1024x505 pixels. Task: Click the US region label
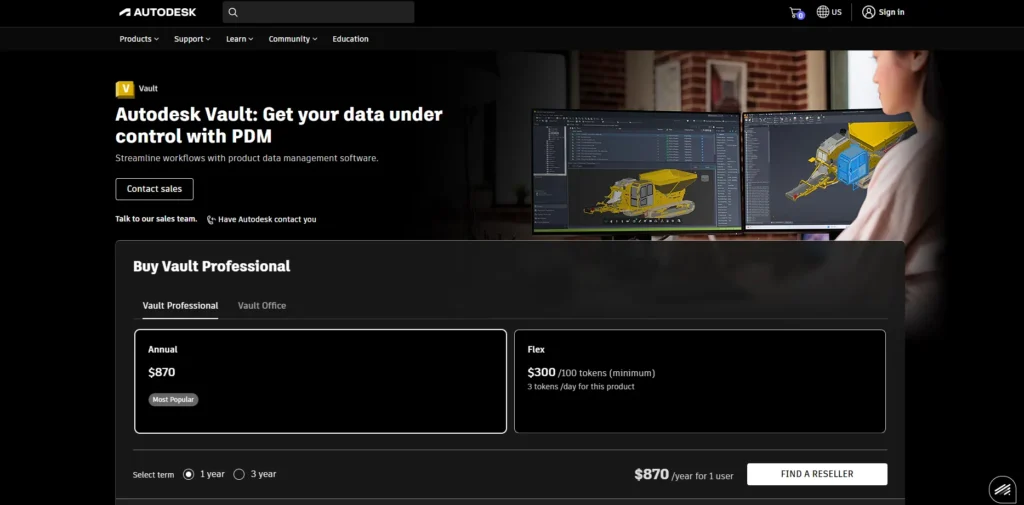(837, 12)
